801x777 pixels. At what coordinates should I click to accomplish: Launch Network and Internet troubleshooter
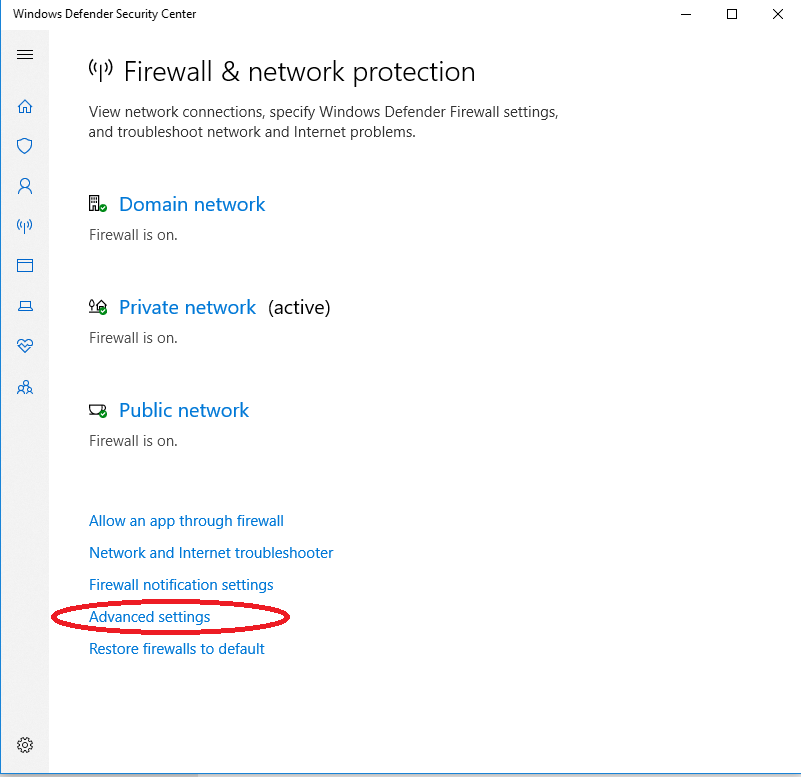coord(211,553)
